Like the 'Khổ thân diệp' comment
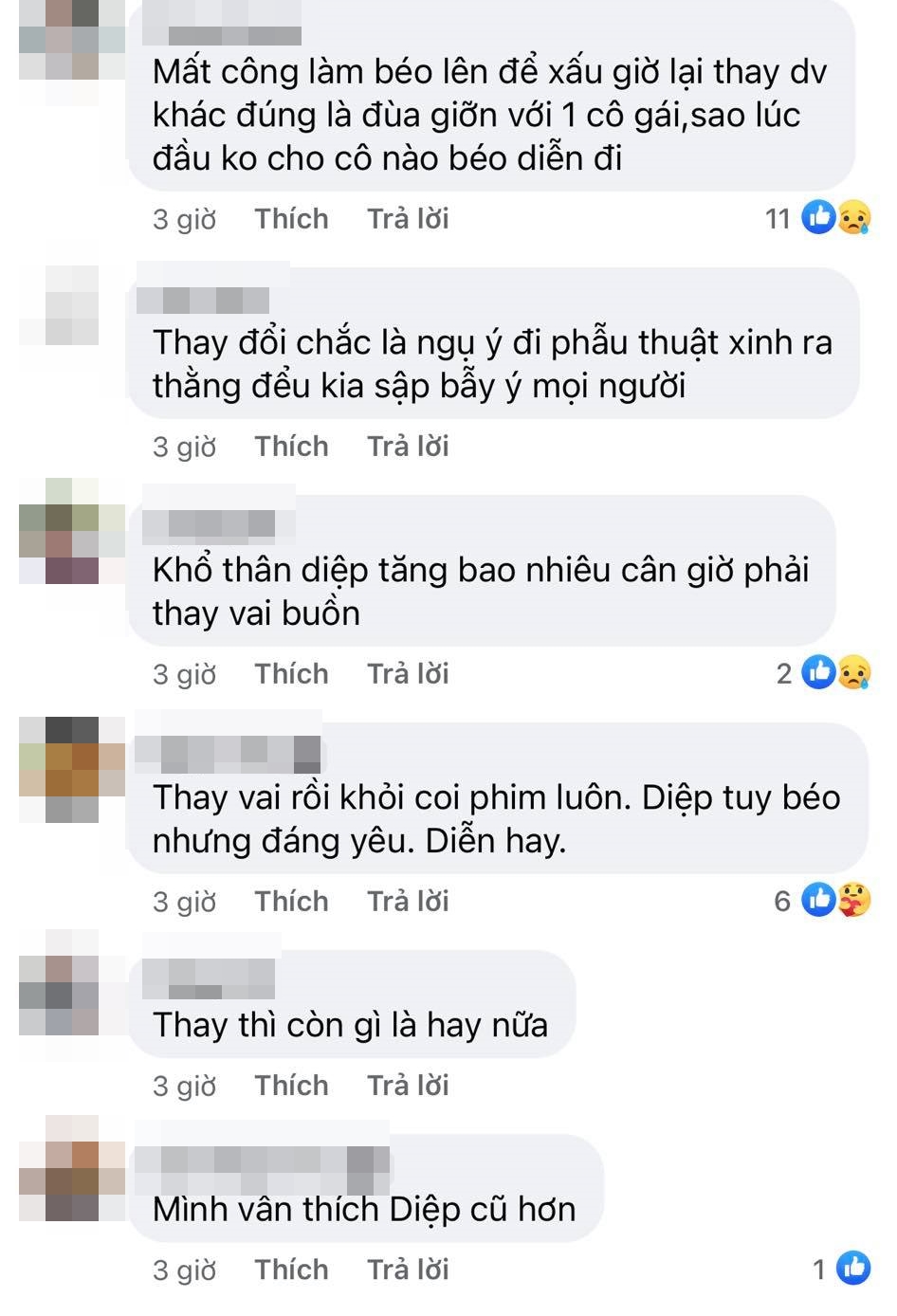Viewport: 897px width, 1316px height. point(291,674)
